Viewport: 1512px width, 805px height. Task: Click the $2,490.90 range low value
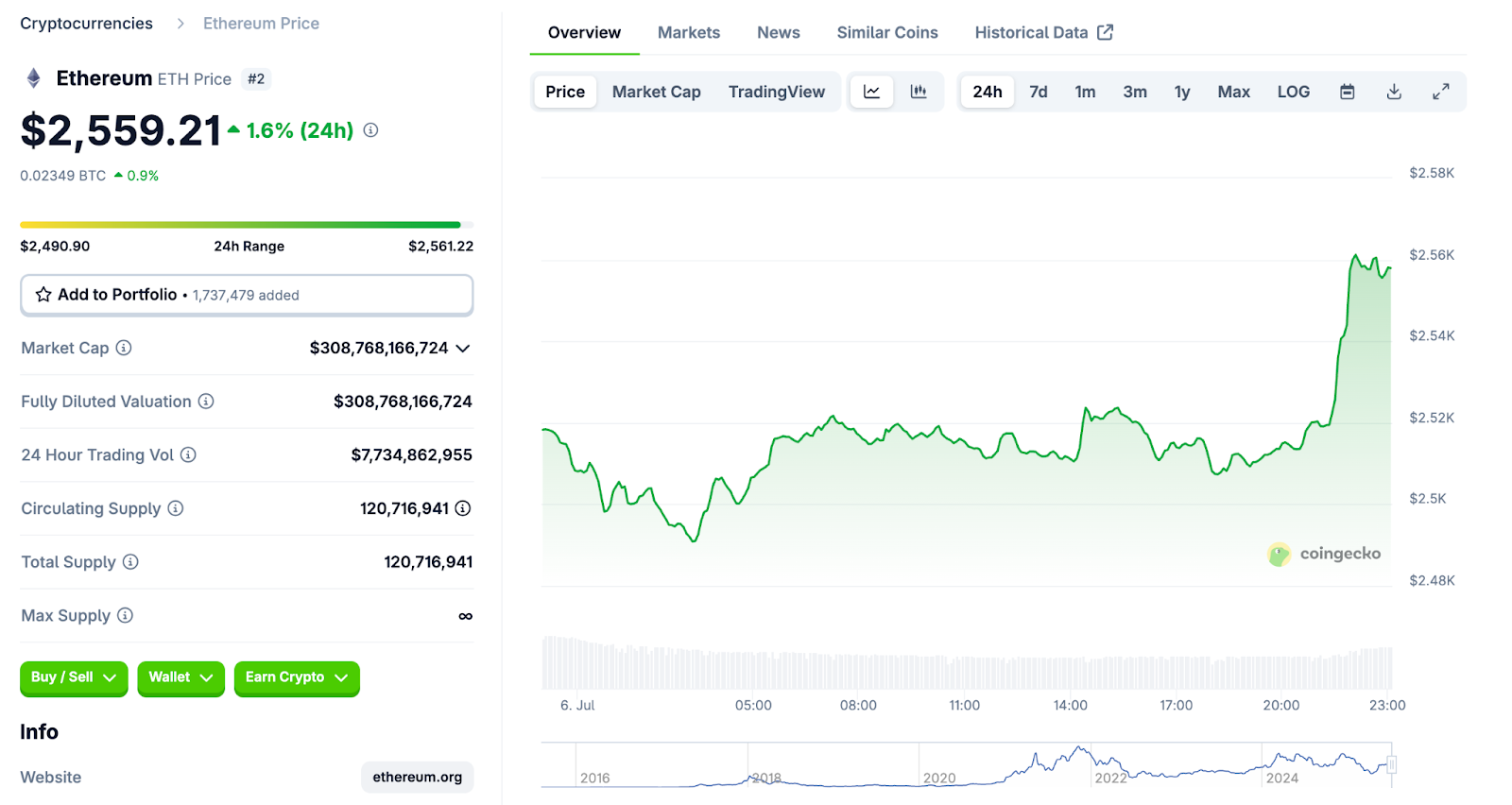click(55, 247)
